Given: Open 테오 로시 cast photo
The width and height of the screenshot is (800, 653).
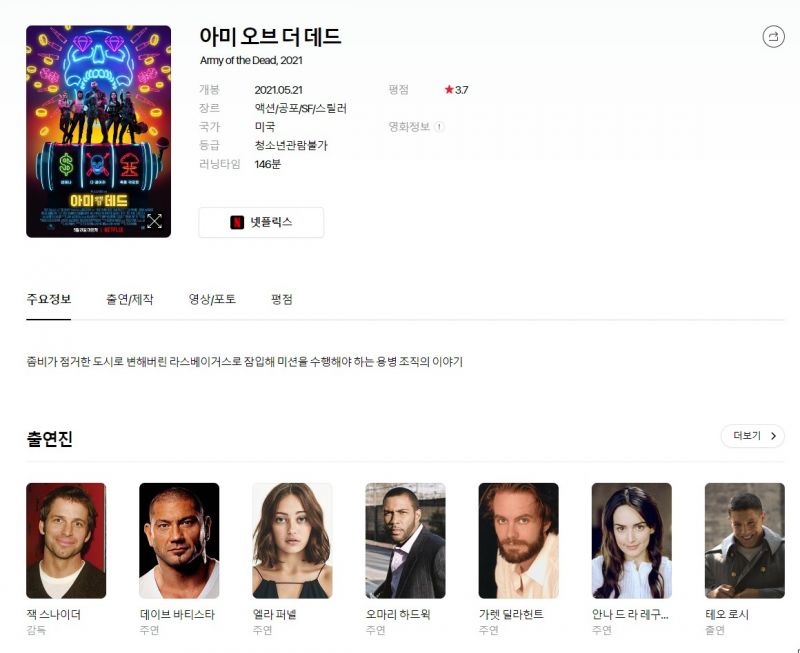Looking at the screenshot, I should click(x=744, y=540).
